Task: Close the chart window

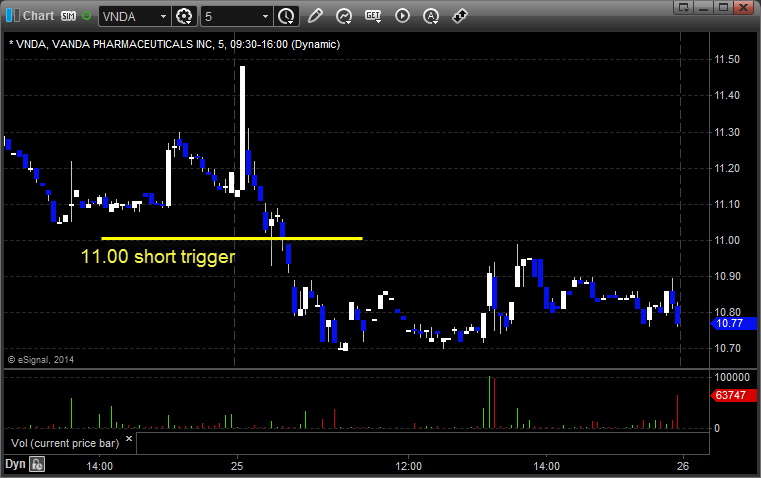Action: pos(743,7)
